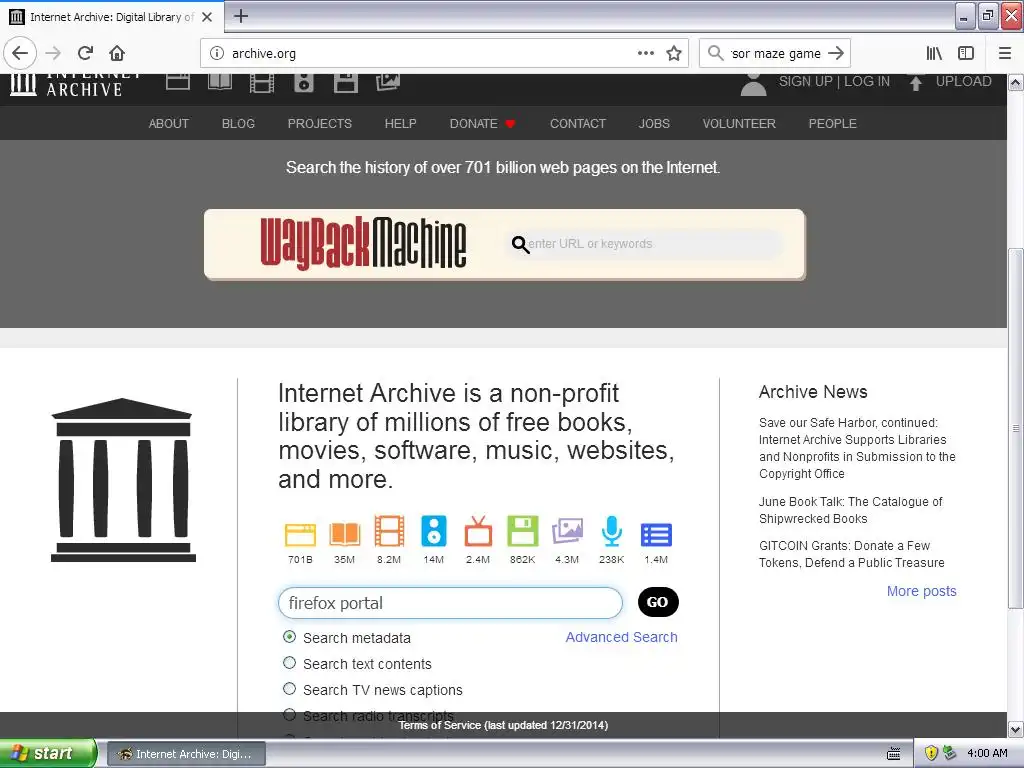1024x768 pixels.
Task: Click the firefox portal search field
Action: (451, 603)
